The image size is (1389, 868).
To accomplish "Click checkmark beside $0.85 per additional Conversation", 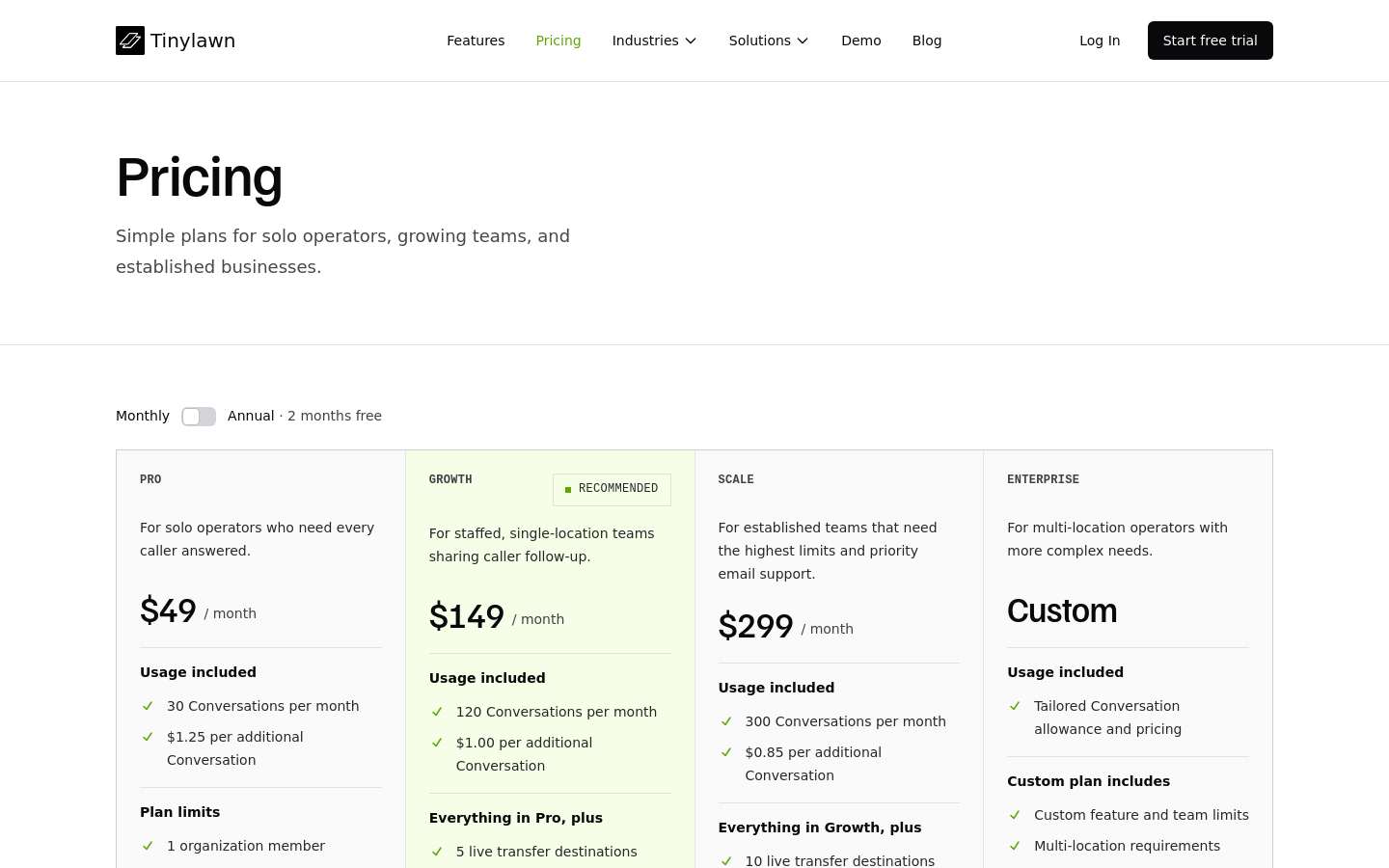I will [x=726, y=752].
